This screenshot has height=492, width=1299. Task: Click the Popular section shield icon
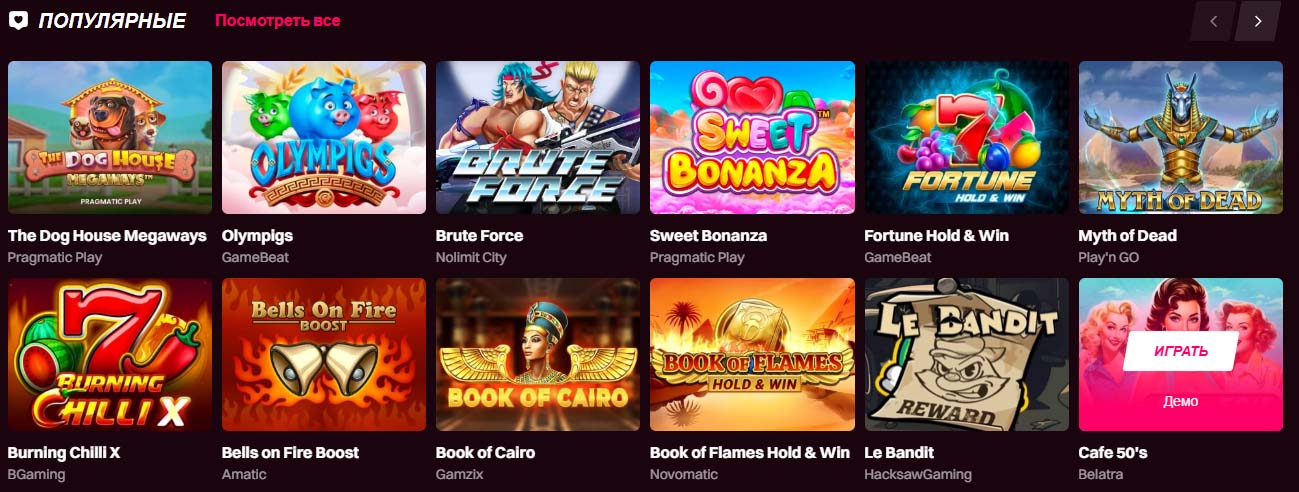tap(19, 20)
